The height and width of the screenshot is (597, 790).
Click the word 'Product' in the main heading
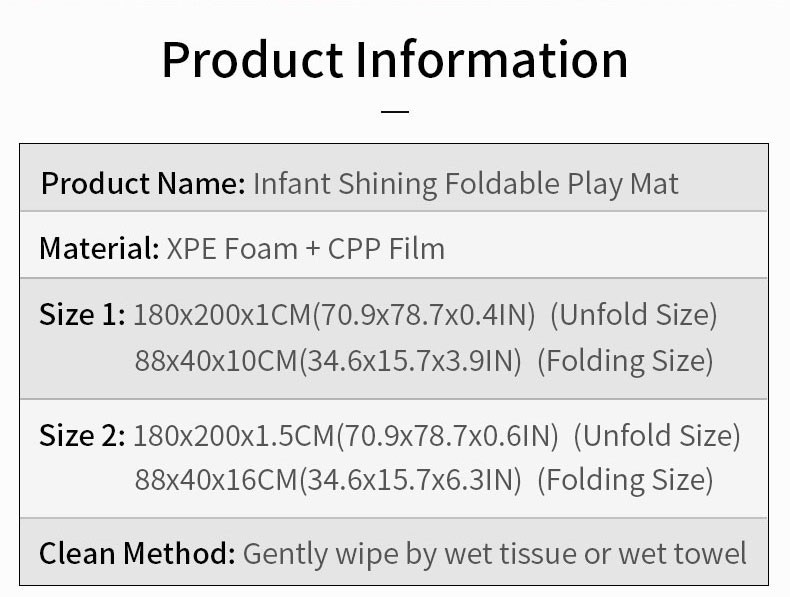(250, 59)
